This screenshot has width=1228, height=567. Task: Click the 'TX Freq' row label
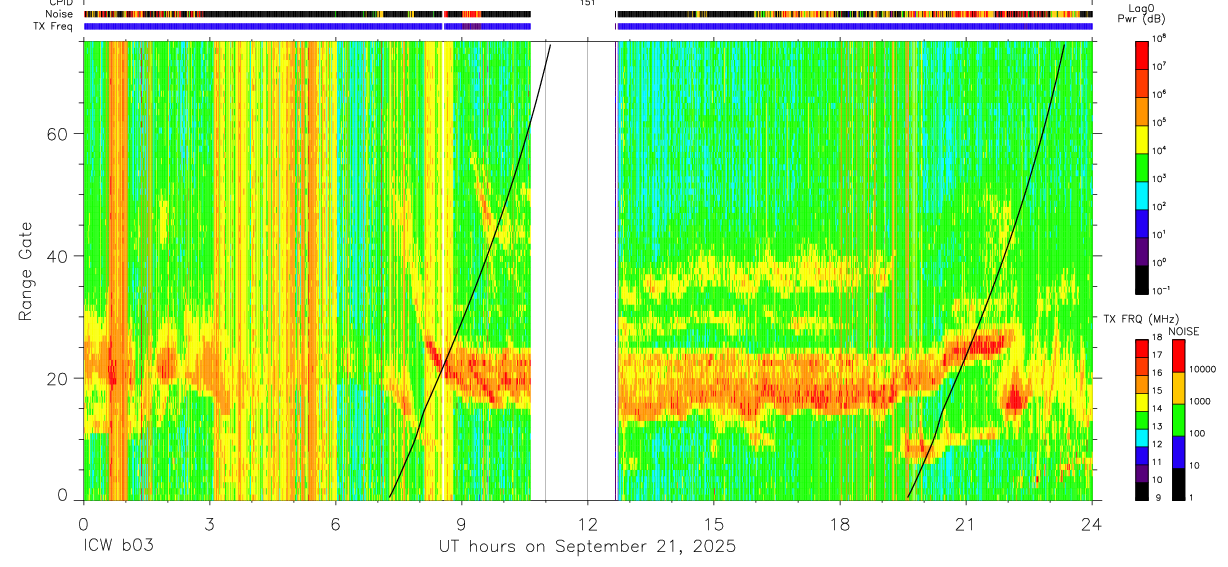(55, 27)
